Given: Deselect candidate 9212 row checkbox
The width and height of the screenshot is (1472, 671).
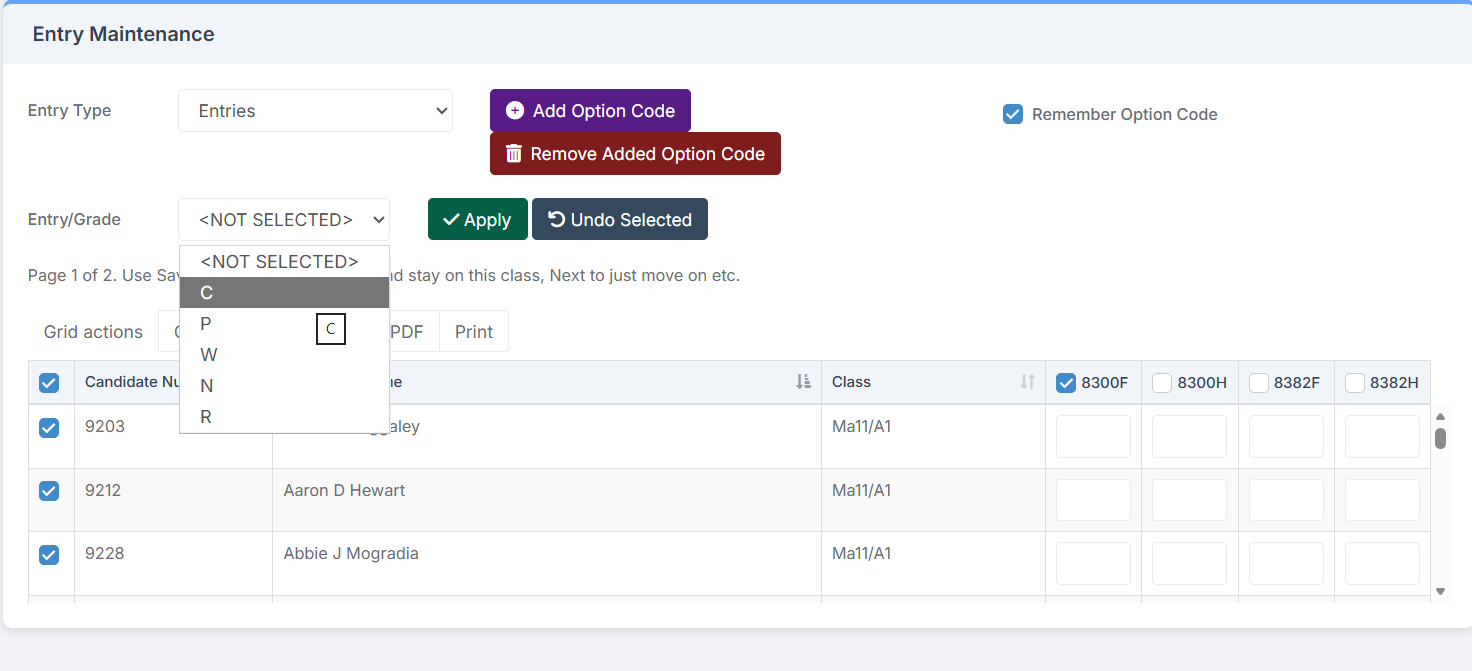Looking at the screenshot, I should point(49,491).
